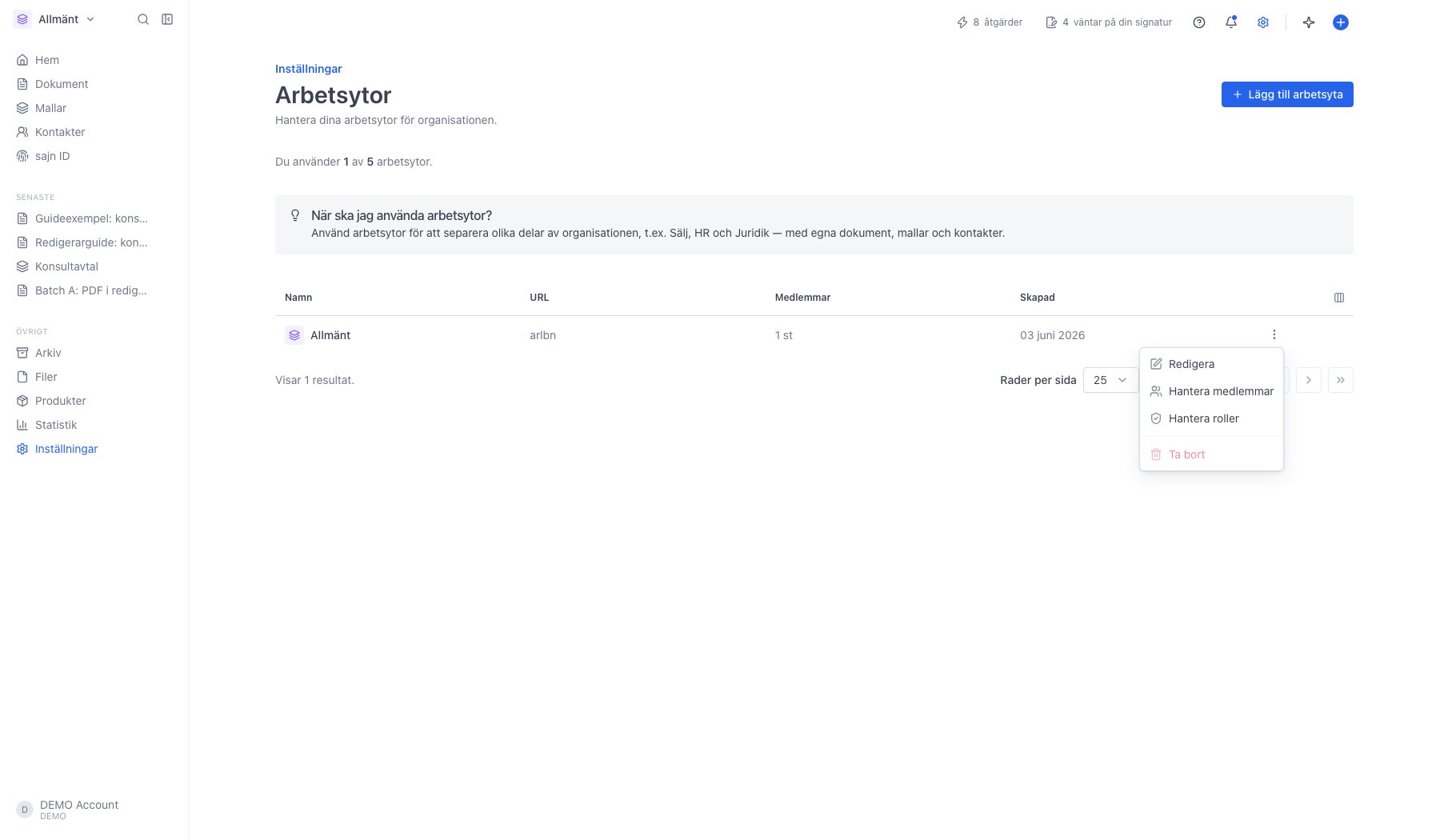Click the settings gear icon in top bar
The height and width of the screenshot is (840, 1440).
(x=1263, y=22)
